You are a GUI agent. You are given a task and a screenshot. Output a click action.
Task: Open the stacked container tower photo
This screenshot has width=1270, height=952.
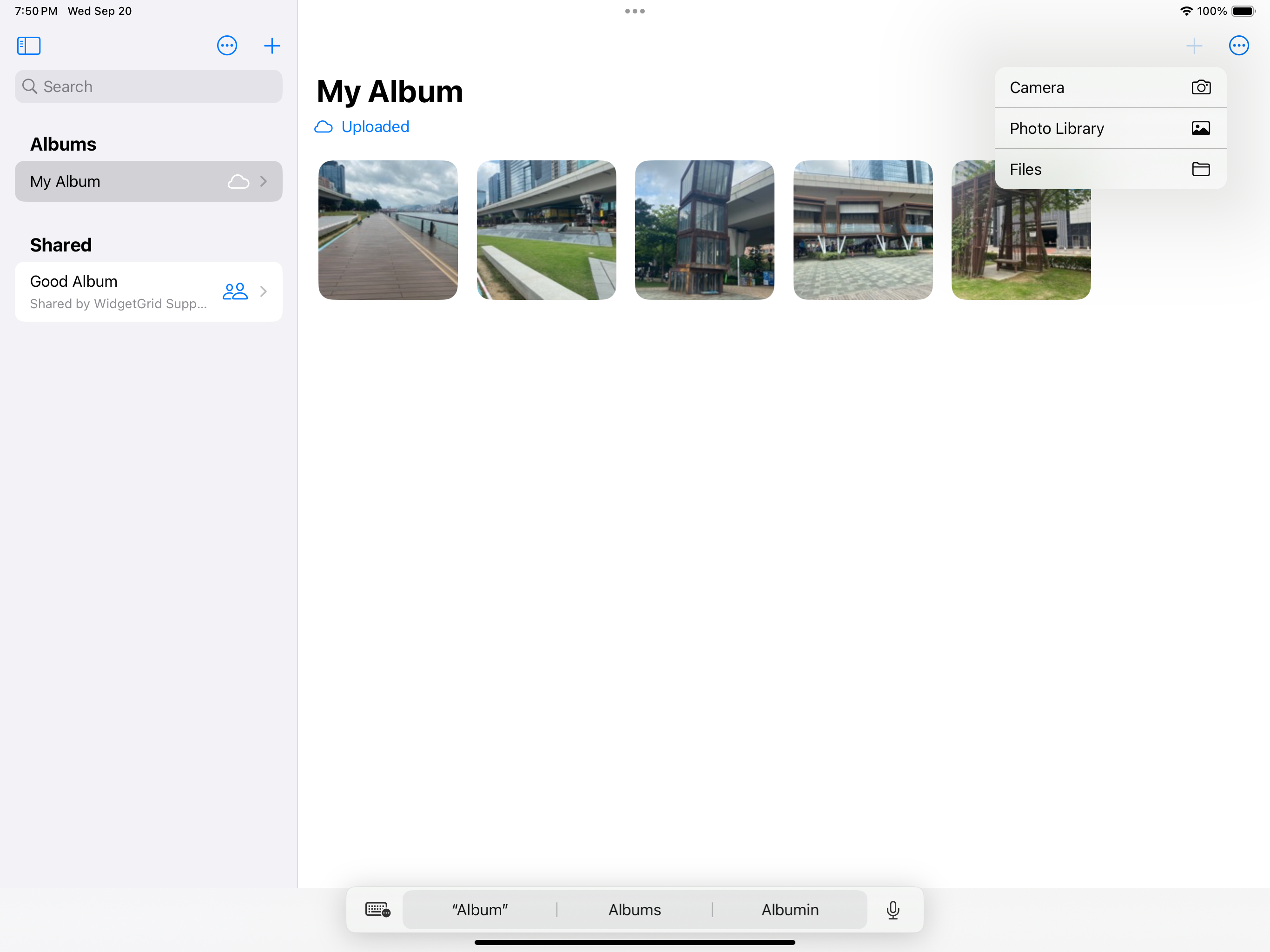tap(704, 230)
